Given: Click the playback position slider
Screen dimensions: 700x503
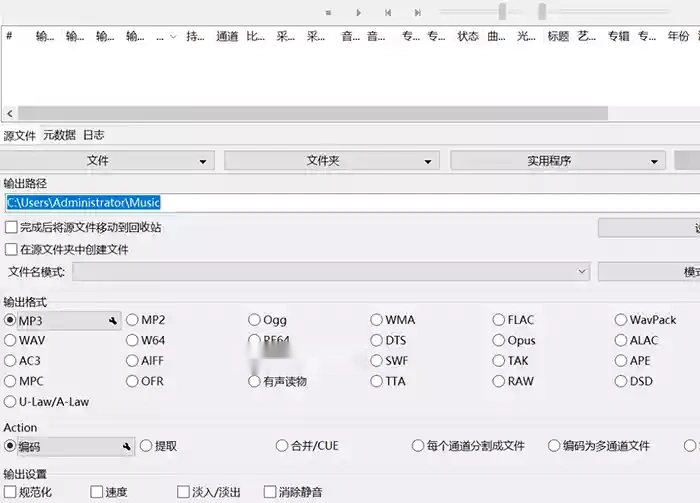Looking at the screenshot, I should click(x=470, y=12).
